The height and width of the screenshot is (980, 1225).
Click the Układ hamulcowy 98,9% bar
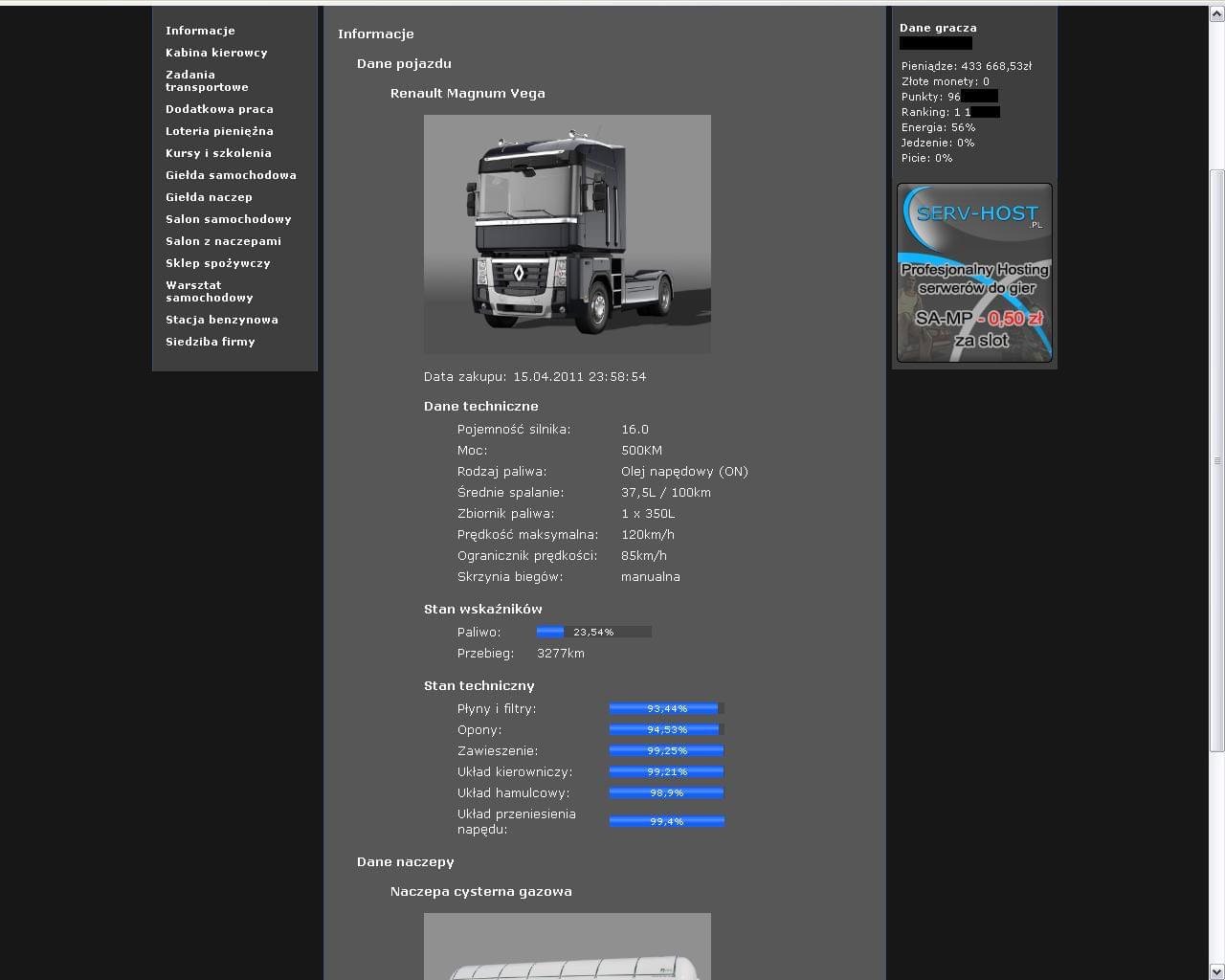point(667,792)
